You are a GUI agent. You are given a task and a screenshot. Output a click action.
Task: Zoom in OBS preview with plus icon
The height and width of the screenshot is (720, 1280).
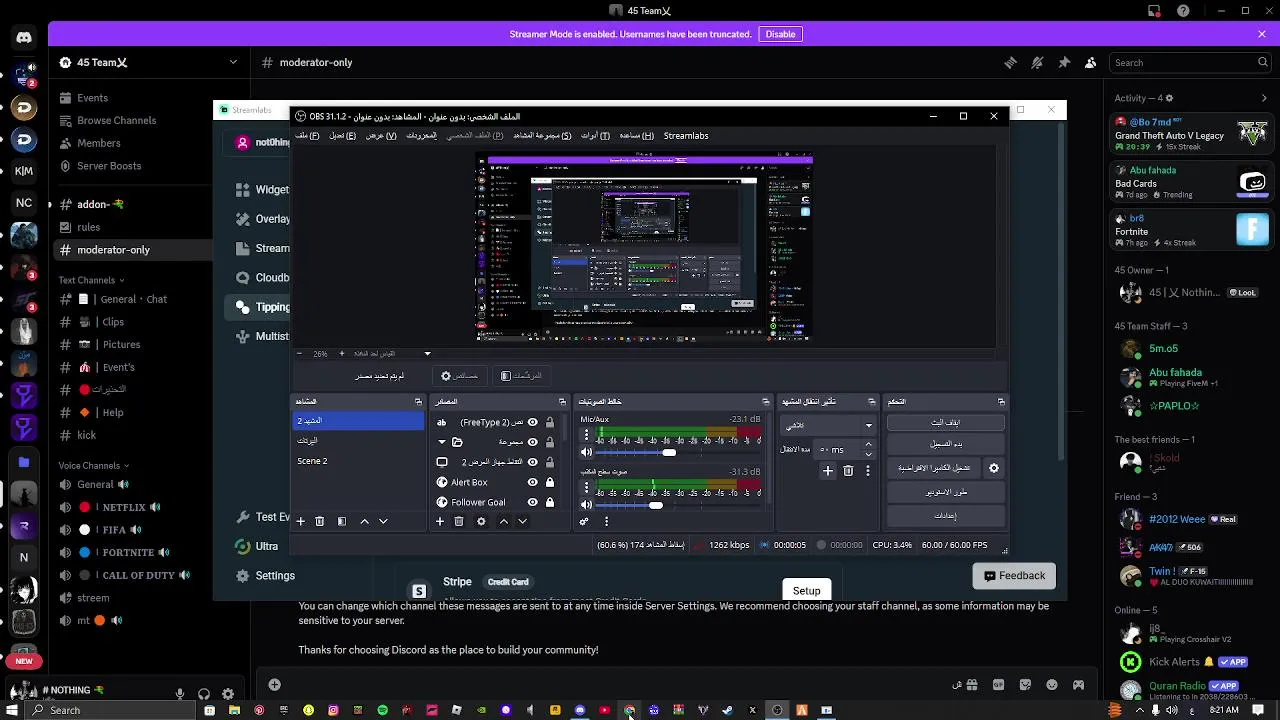[x=341, y=353]
